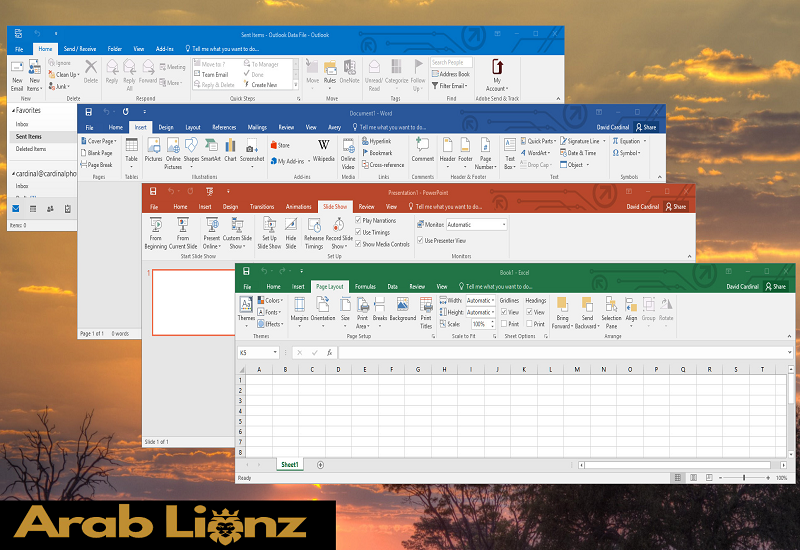Open Height Automatic dropdown in Excel

(480, 312)
